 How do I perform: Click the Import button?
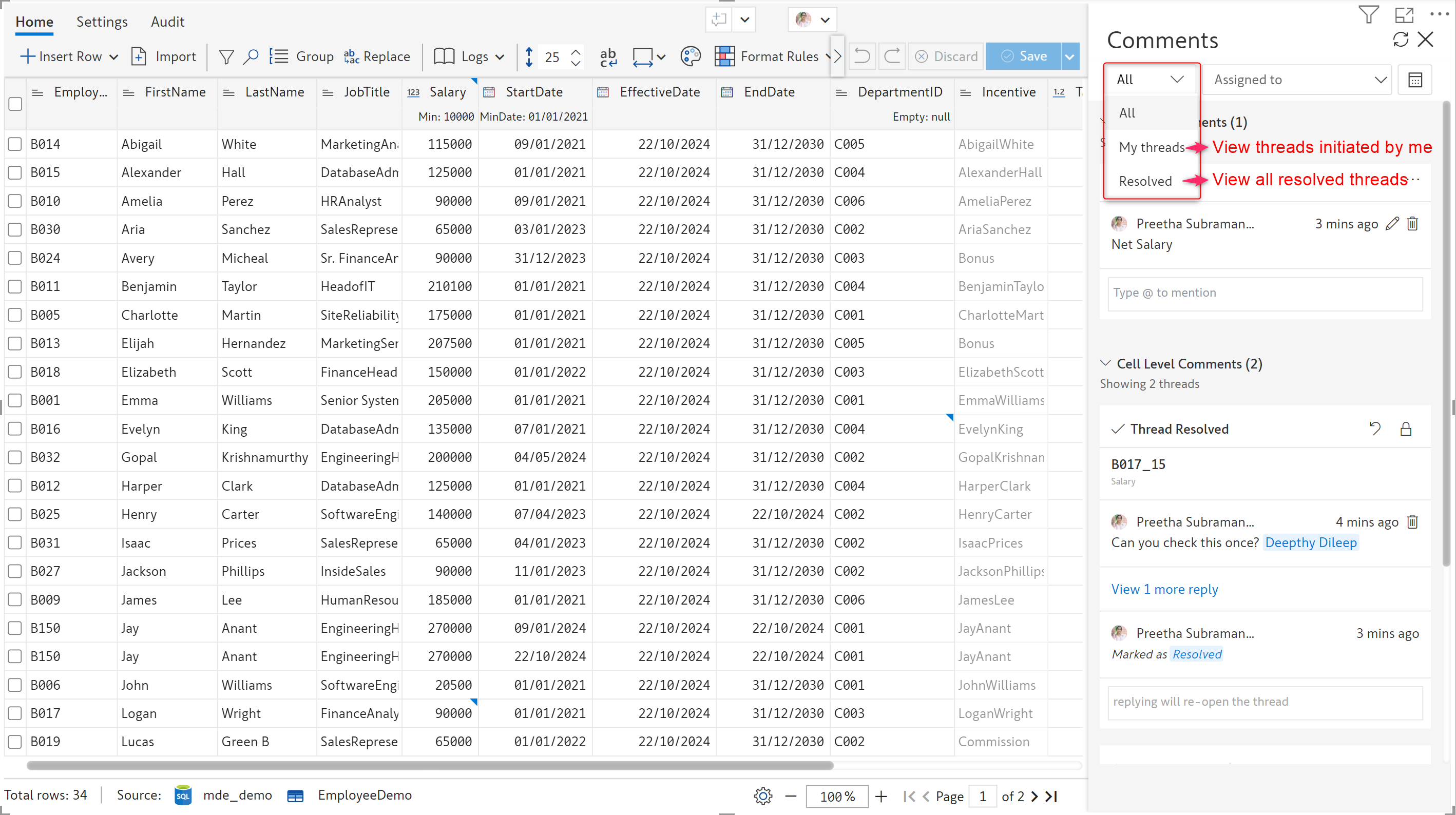[x=164, y=56]
